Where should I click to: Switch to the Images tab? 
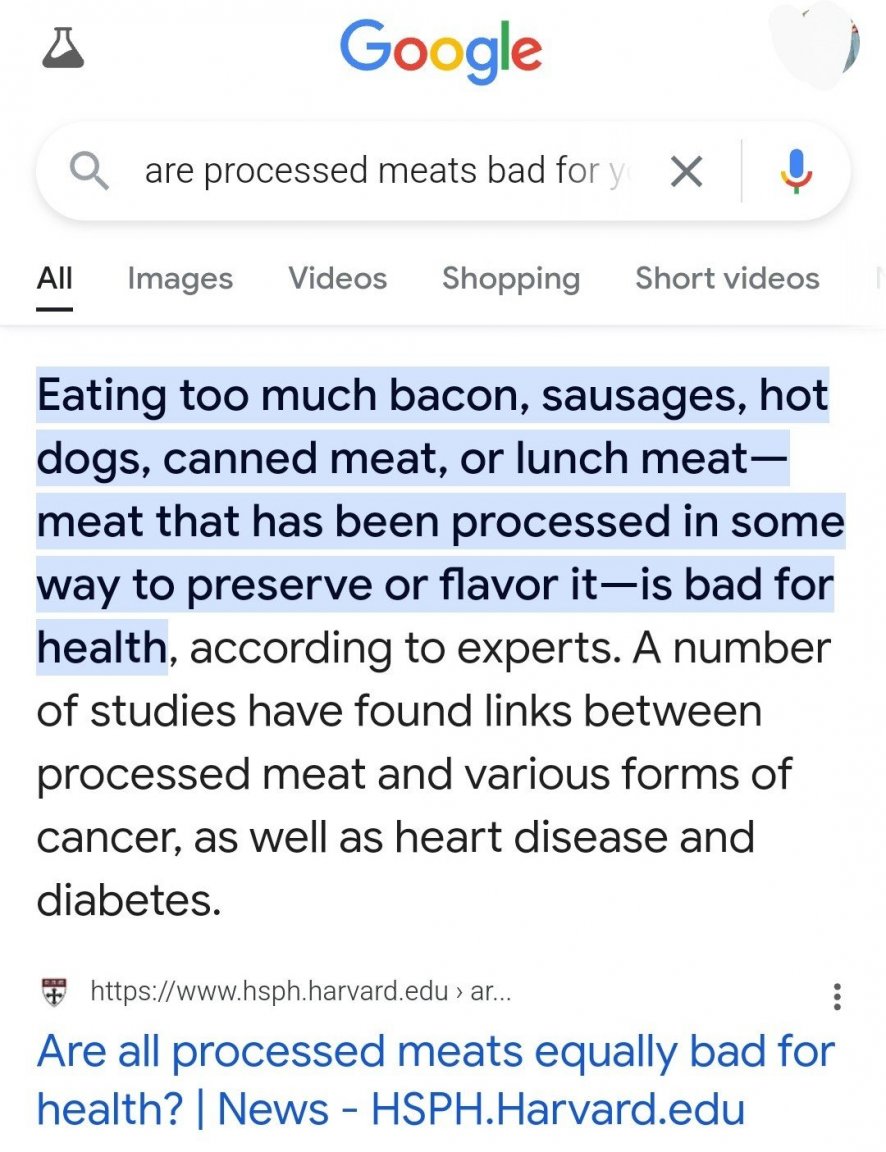(x=180, y=278)
